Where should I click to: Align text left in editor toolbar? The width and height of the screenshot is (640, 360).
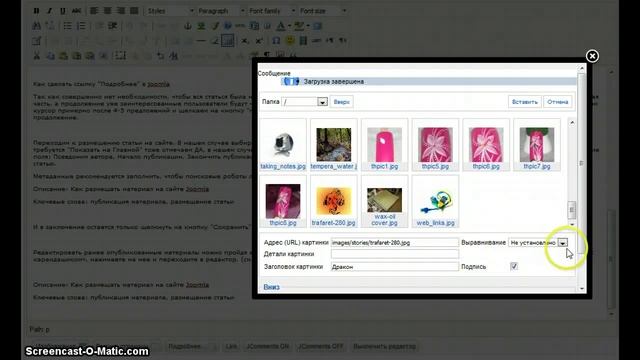94,11
